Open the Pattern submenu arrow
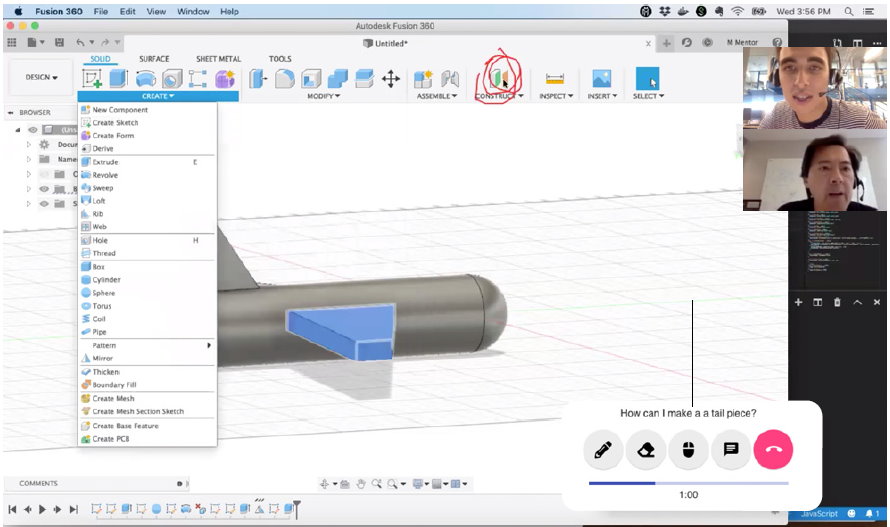 coord(209,345)
